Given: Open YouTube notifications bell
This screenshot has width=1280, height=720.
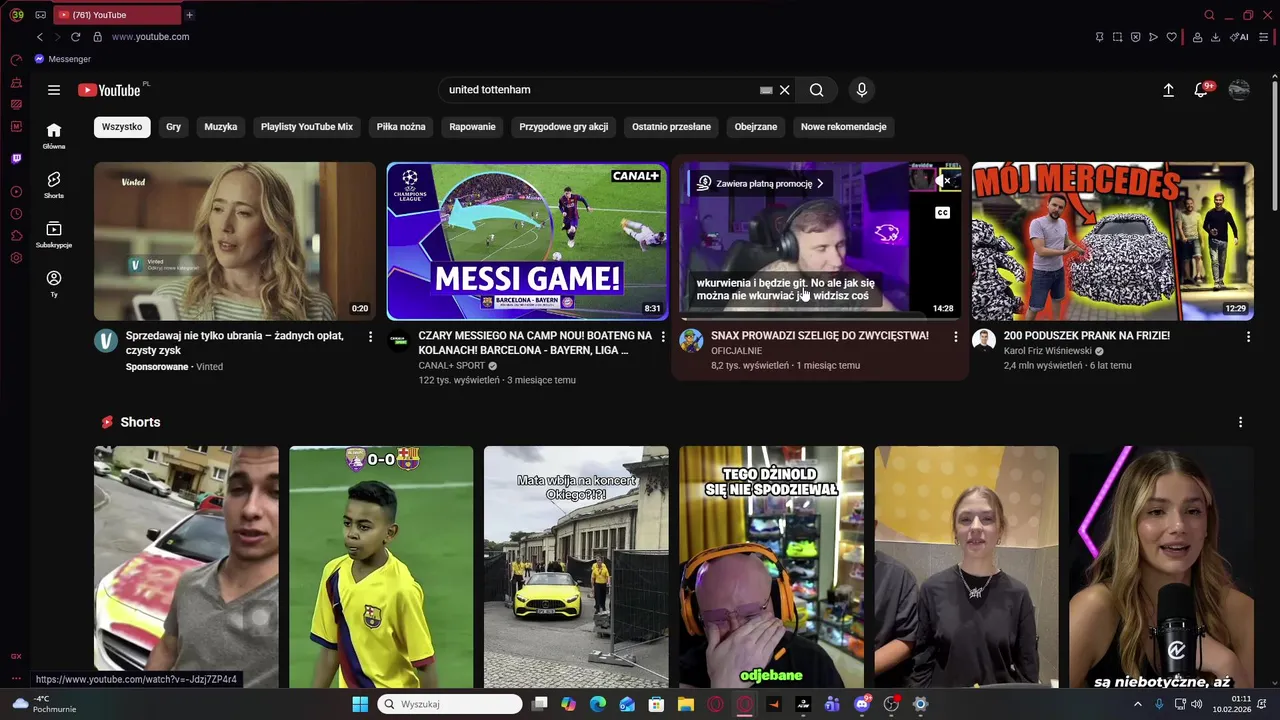Looking at the screenshot, I should pos(1201,90).
